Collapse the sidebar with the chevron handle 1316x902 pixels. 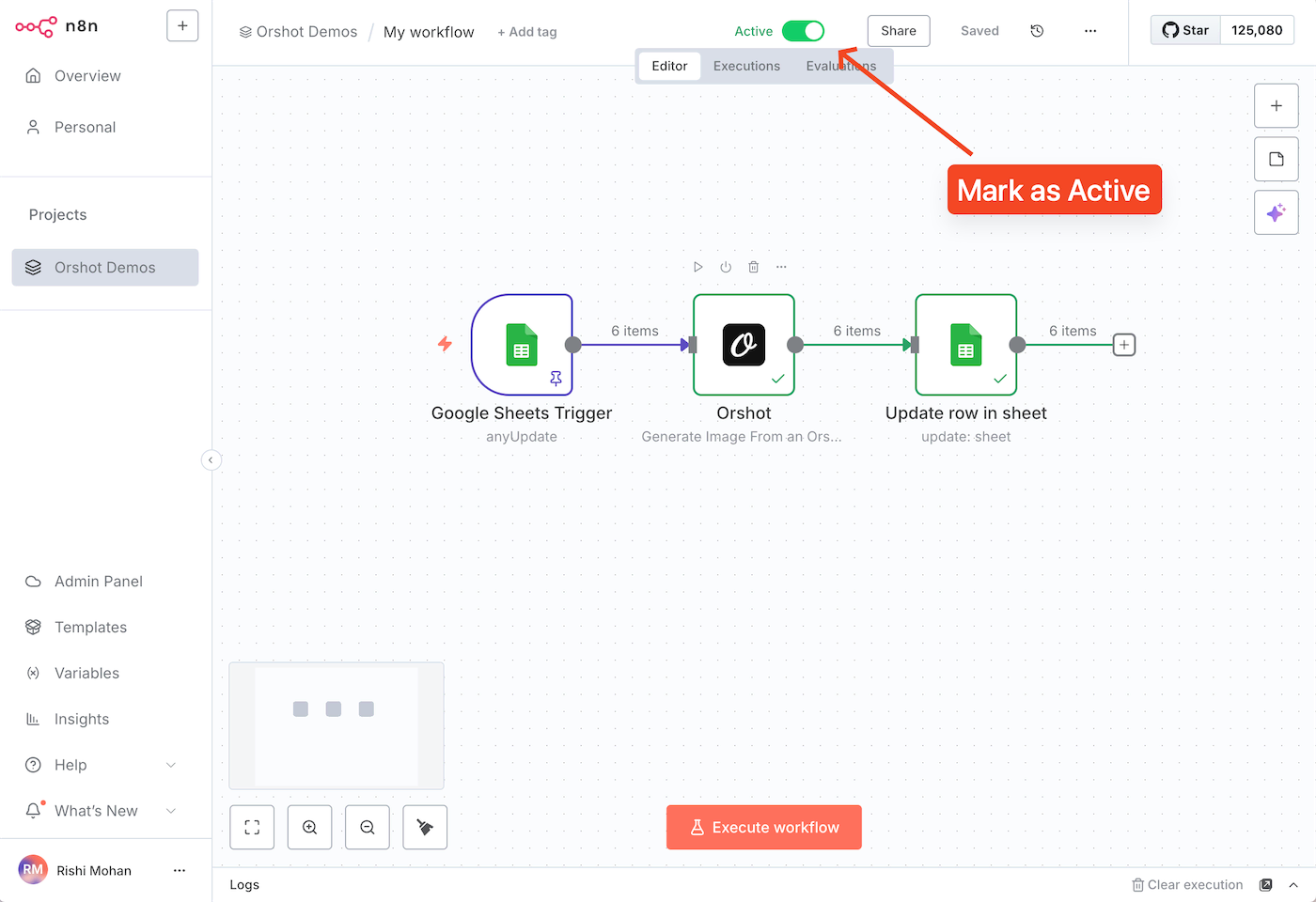pos(211,459)
